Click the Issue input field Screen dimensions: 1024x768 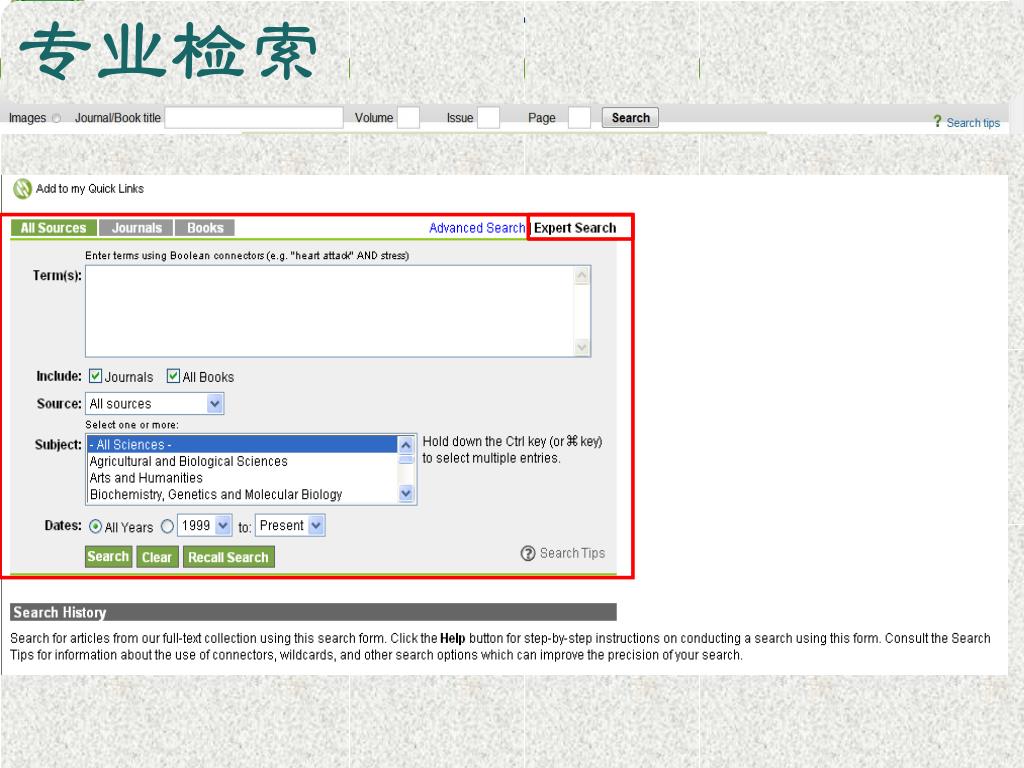pyautogui.click(x=488, y=118)
